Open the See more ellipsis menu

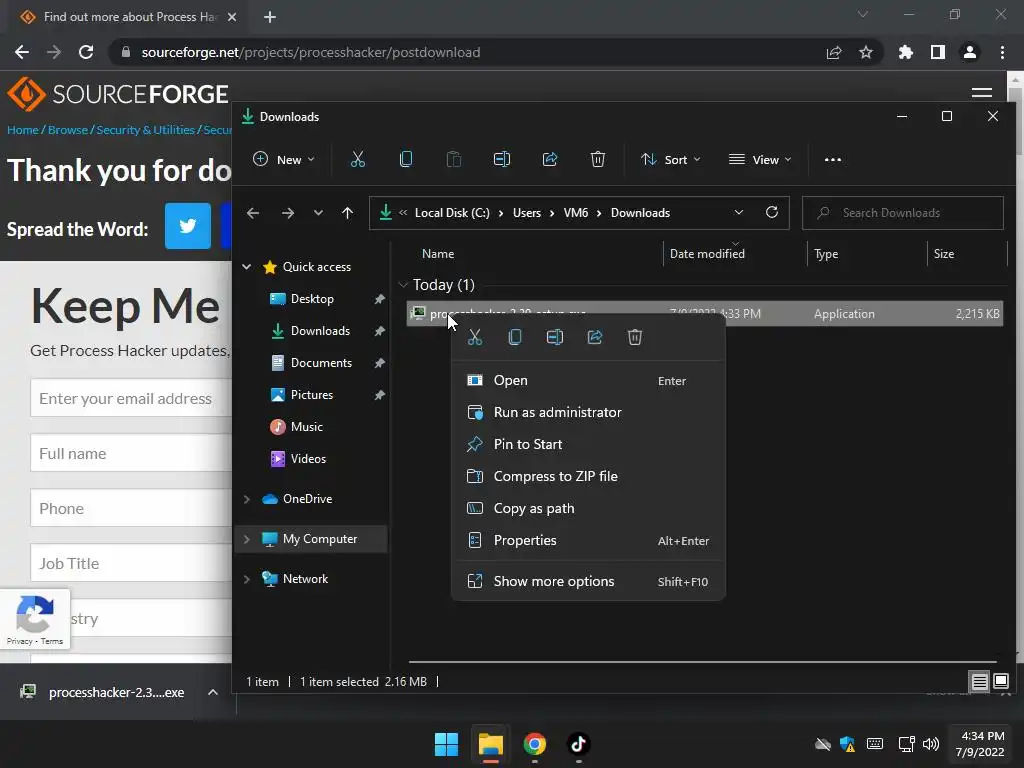(x=833, y=159)
